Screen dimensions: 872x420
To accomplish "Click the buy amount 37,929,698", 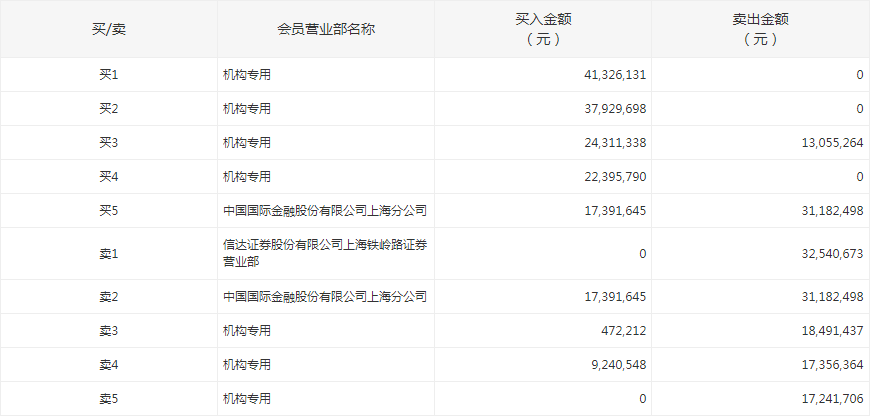I will tap(614, 109).
